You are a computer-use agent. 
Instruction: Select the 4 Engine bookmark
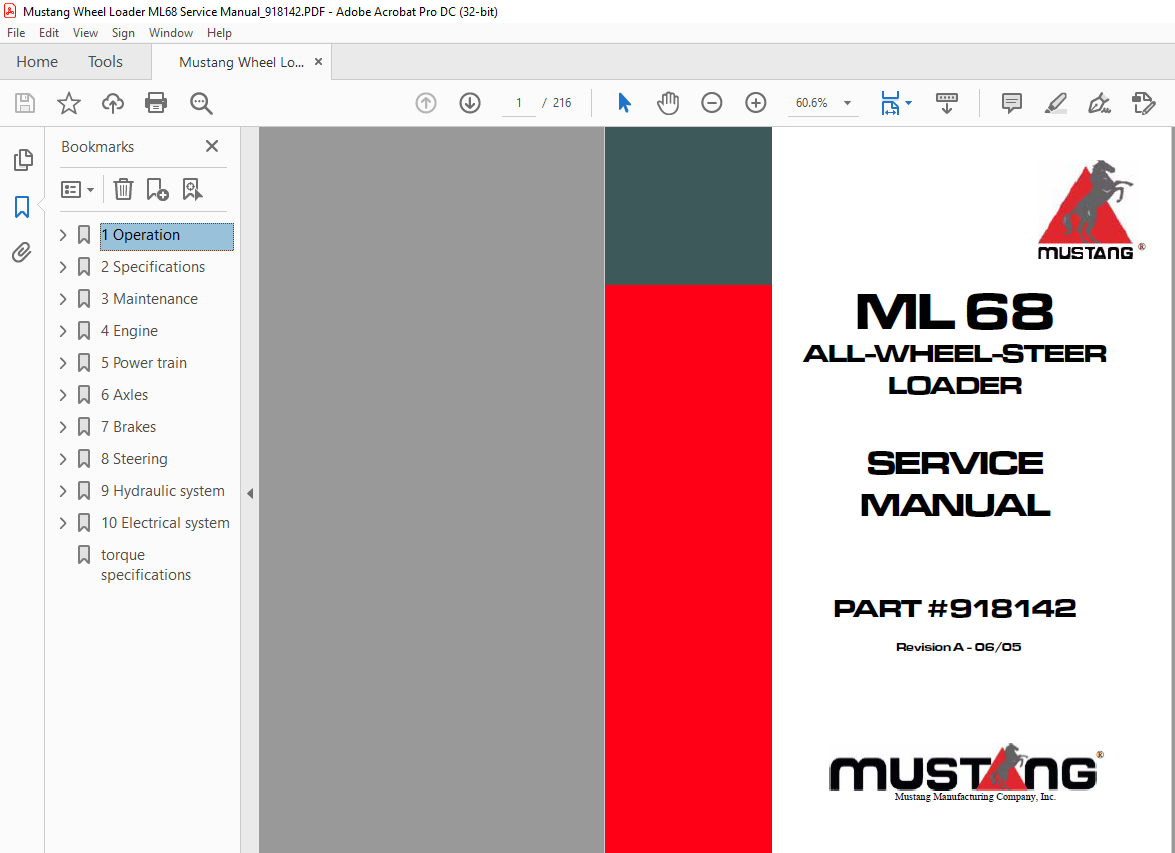[x=129, y=331]
